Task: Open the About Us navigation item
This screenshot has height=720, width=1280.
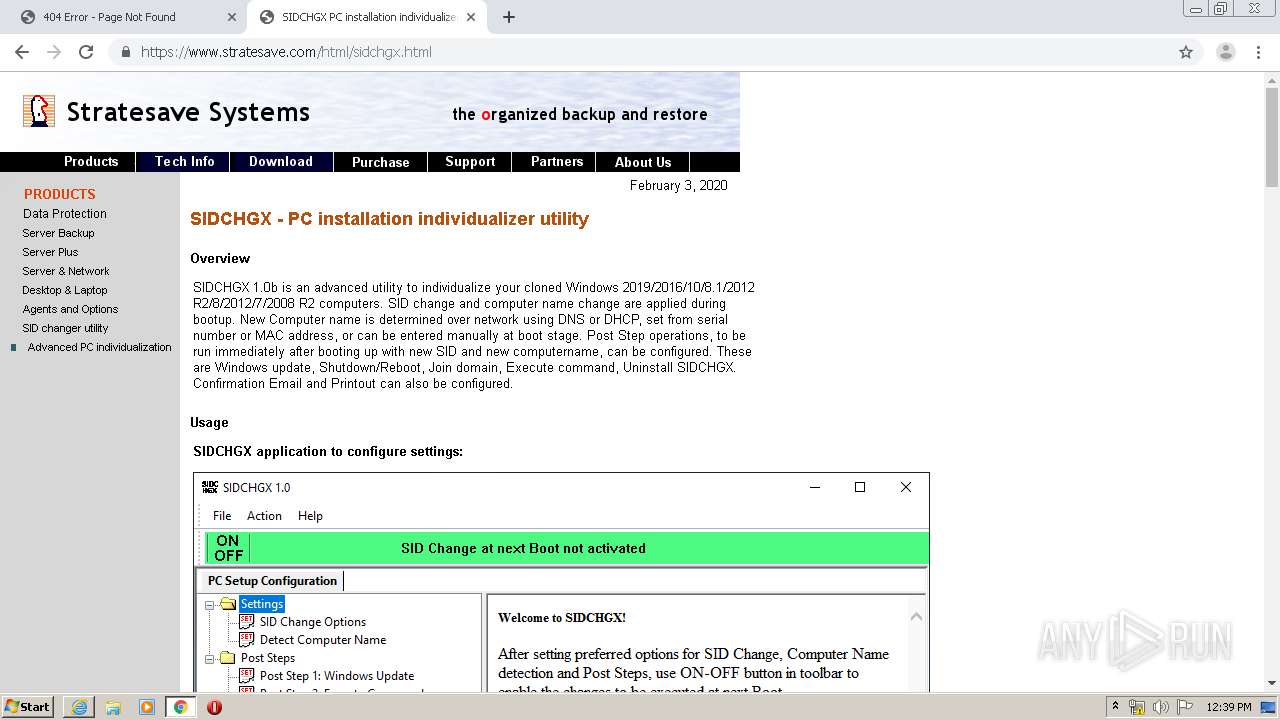Action: (643, 162)
